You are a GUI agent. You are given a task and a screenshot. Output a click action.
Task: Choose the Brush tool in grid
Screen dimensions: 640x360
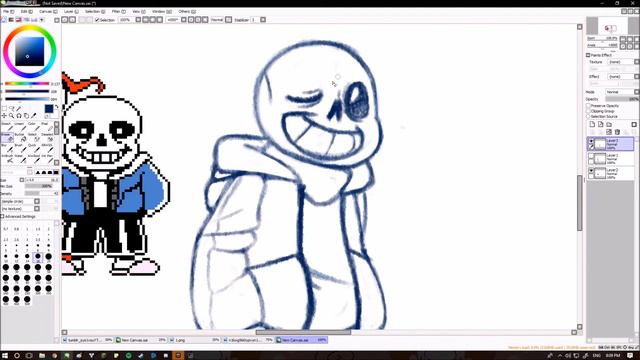pyautogui.click(x=20, y=148)
